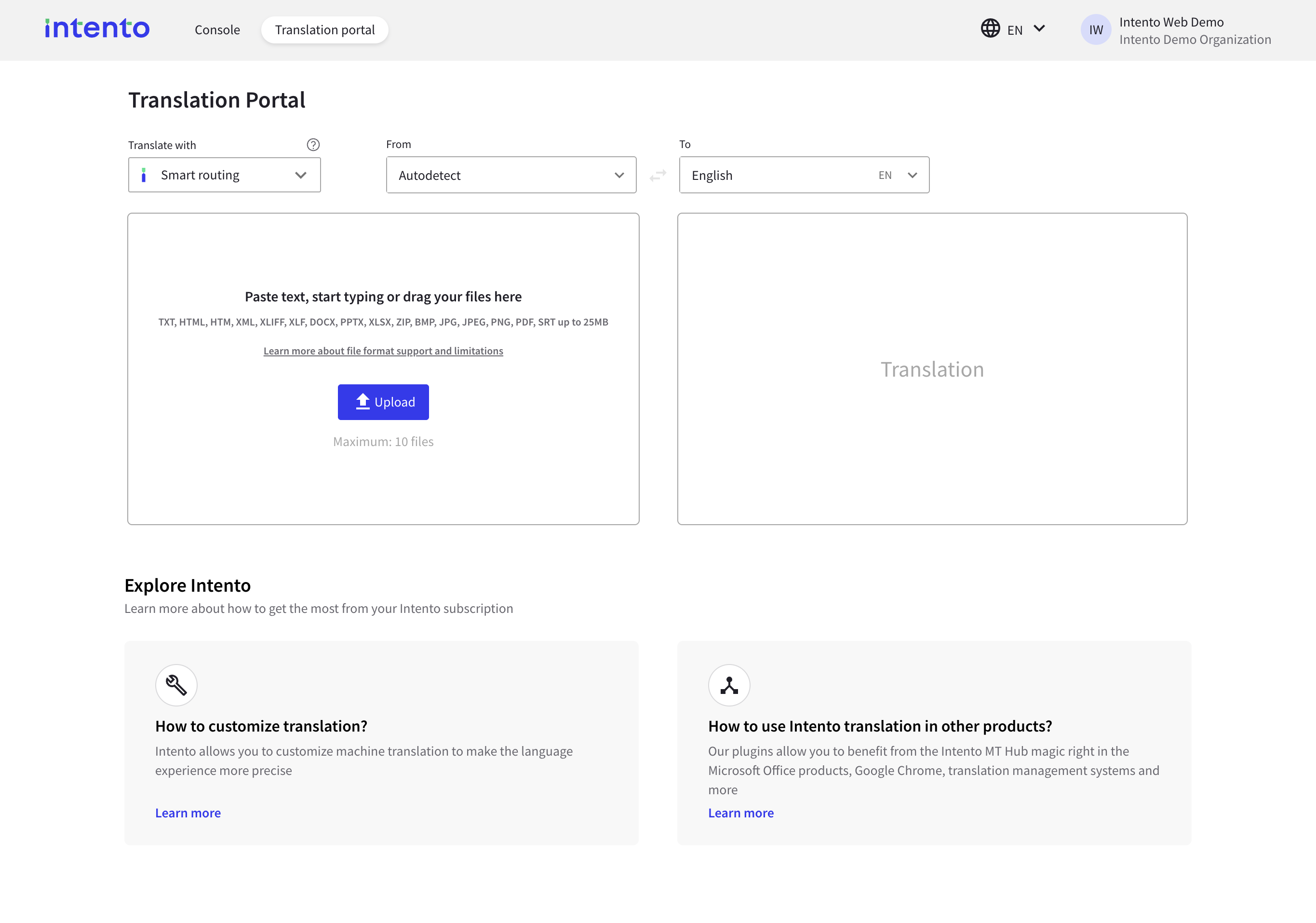Viewport: 1316px width, 923px height.
Task: Click the Explore Intento heading
Action: click(x=188, y=585)
